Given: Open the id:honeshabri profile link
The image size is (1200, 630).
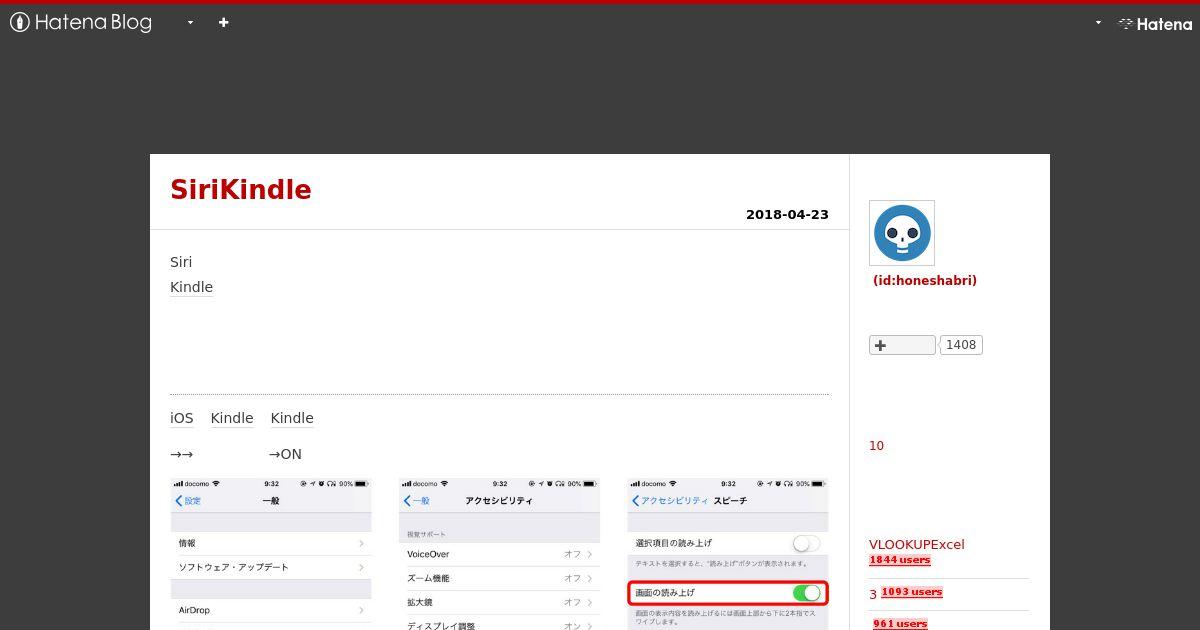Looking at the screenshot, I should point(924,280).
